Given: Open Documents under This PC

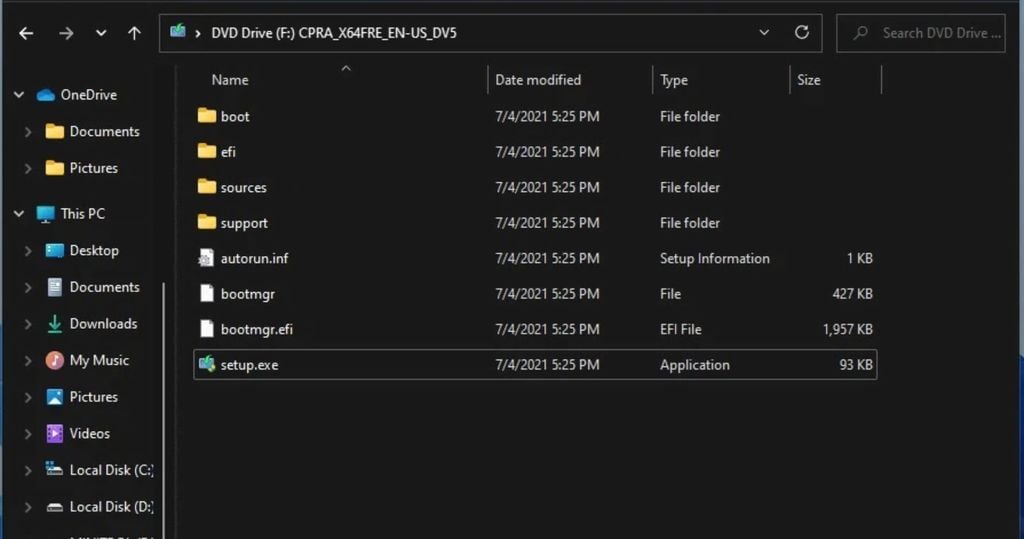Looking at the screenshot, I should click(x=104, y=287).
